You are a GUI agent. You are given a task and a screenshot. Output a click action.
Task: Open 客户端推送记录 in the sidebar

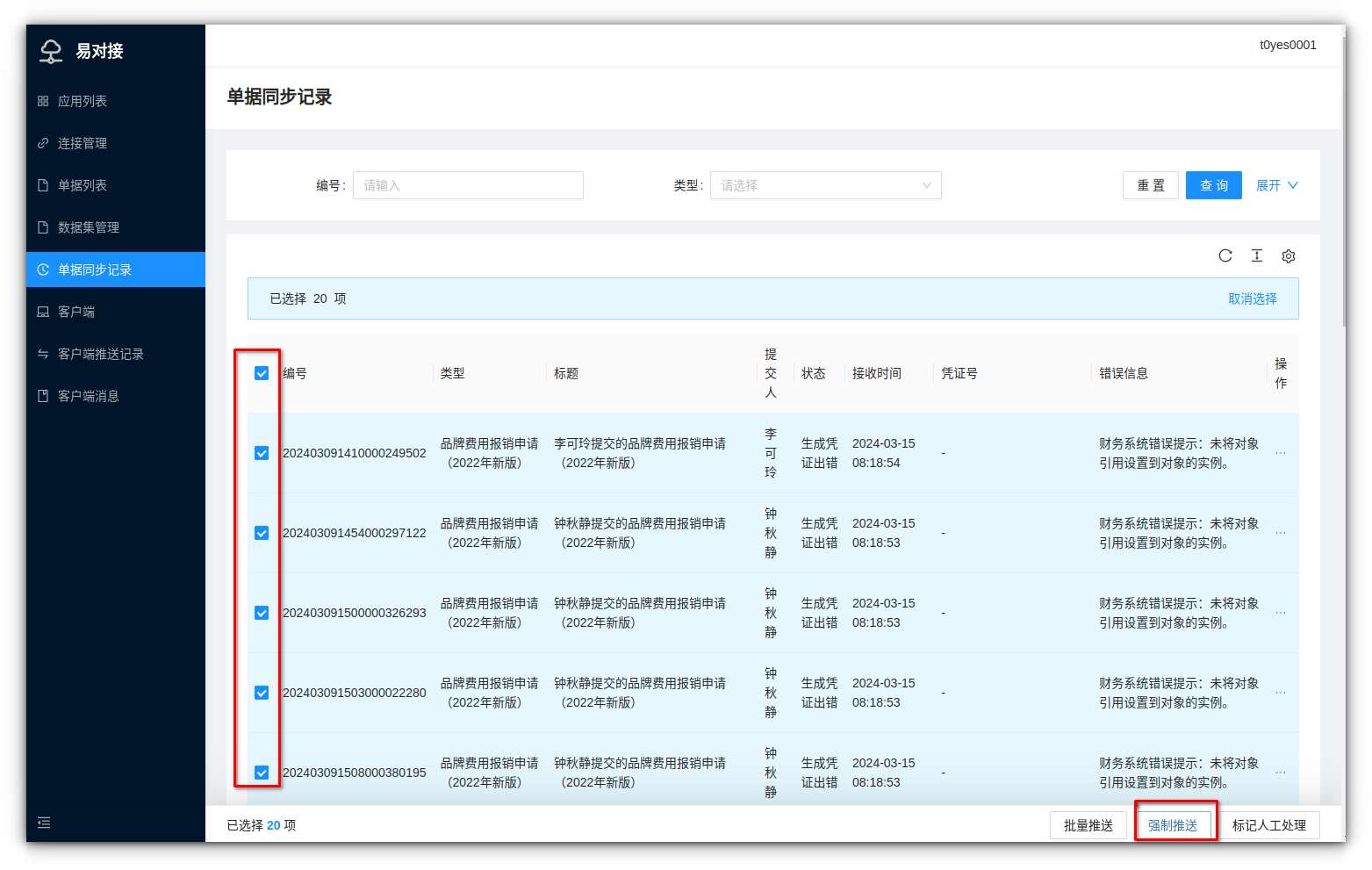100,354
